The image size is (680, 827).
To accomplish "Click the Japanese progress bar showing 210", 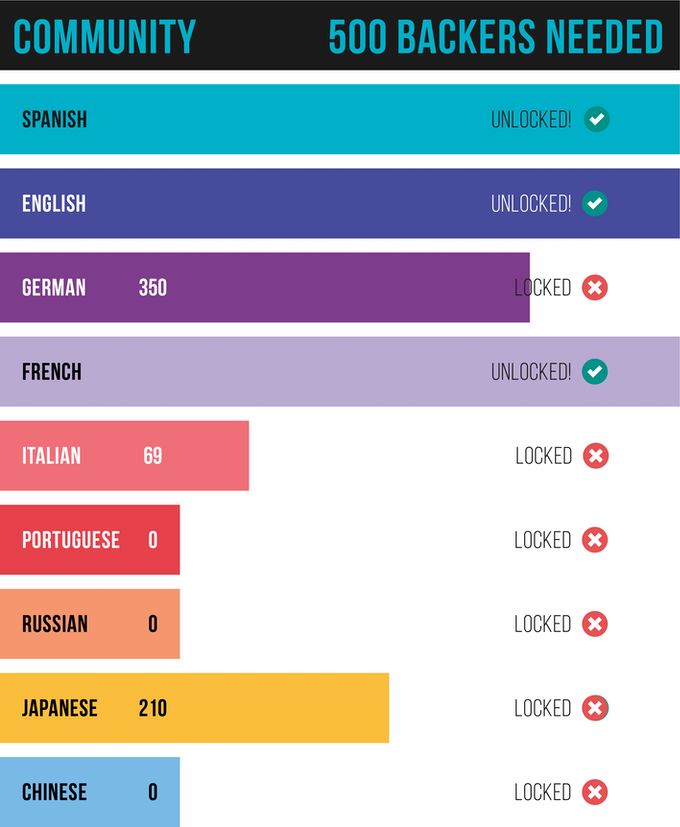I will 195,708.
